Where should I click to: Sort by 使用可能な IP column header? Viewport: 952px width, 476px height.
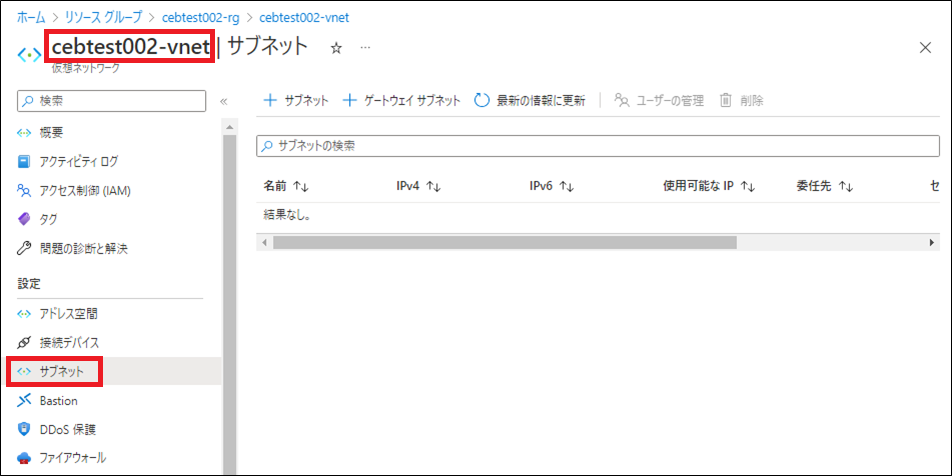pos(709,186)
